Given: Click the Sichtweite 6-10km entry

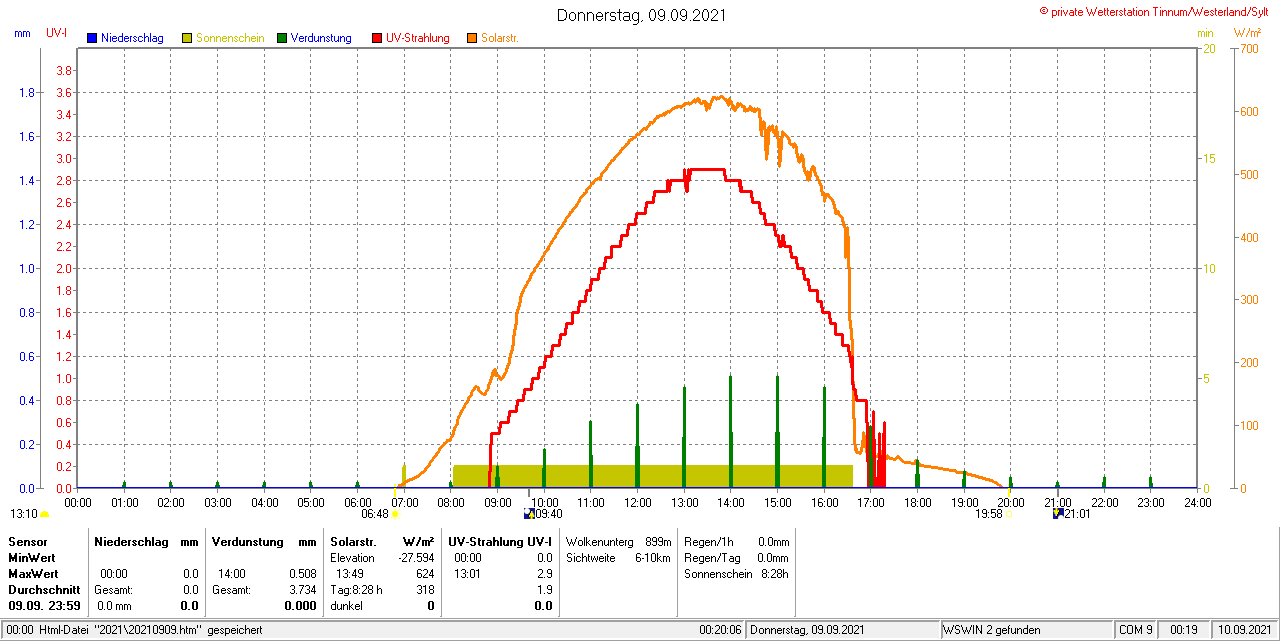Looking at the screenshot, I should (x=618, y=557).
